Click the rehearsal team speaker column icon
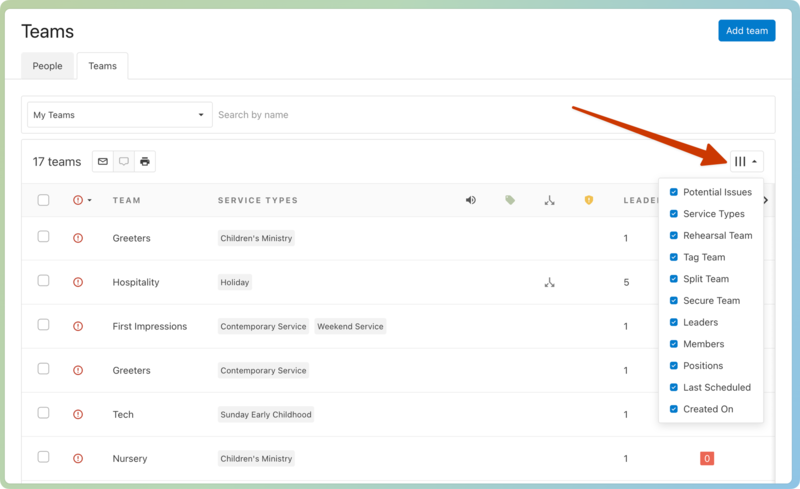800x489 pixels. click(x=471, y=200)
